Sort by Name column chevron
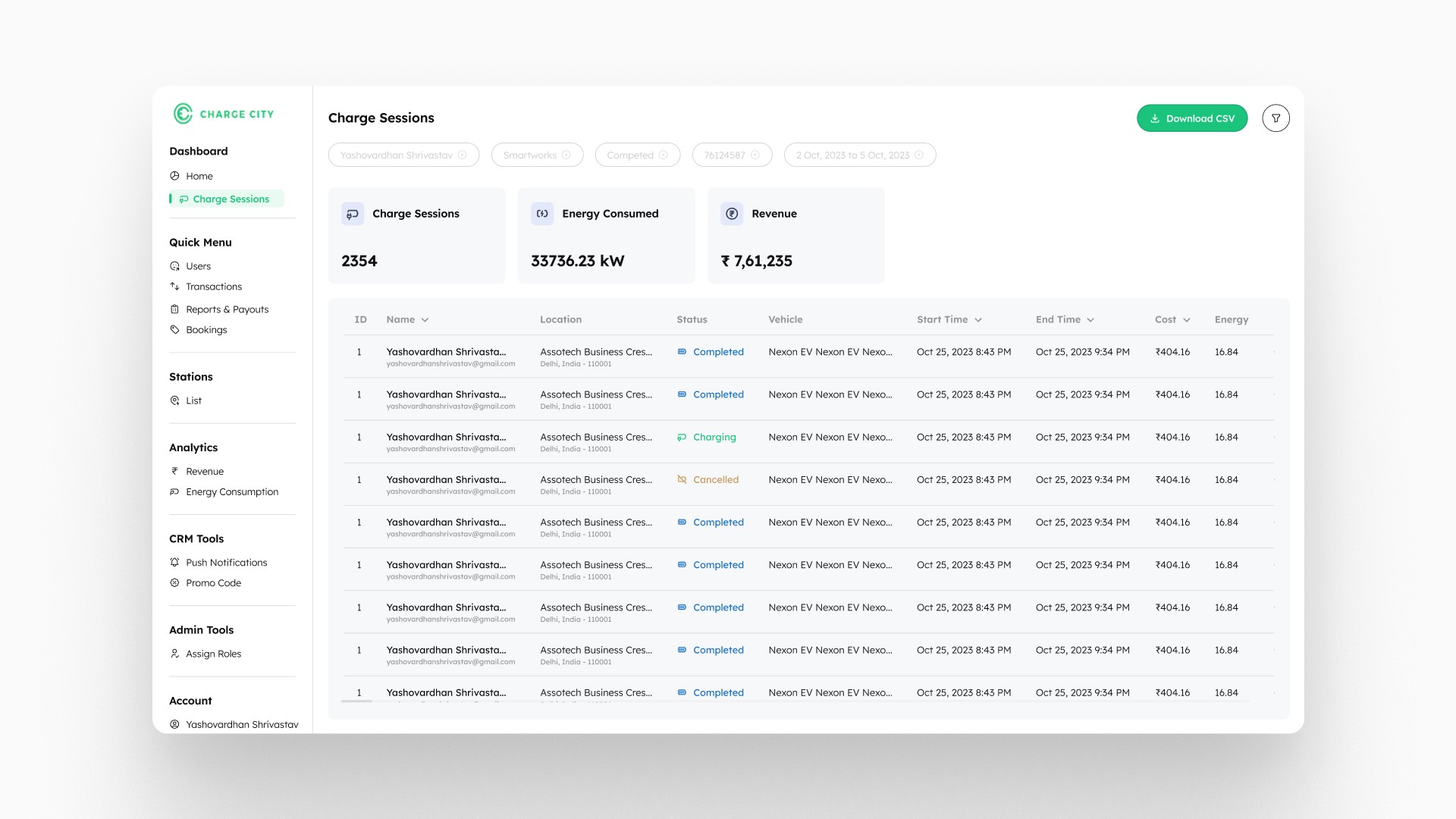Image resolution: width=1456 pixels, height=819 pixels. [x=425, y=320]
